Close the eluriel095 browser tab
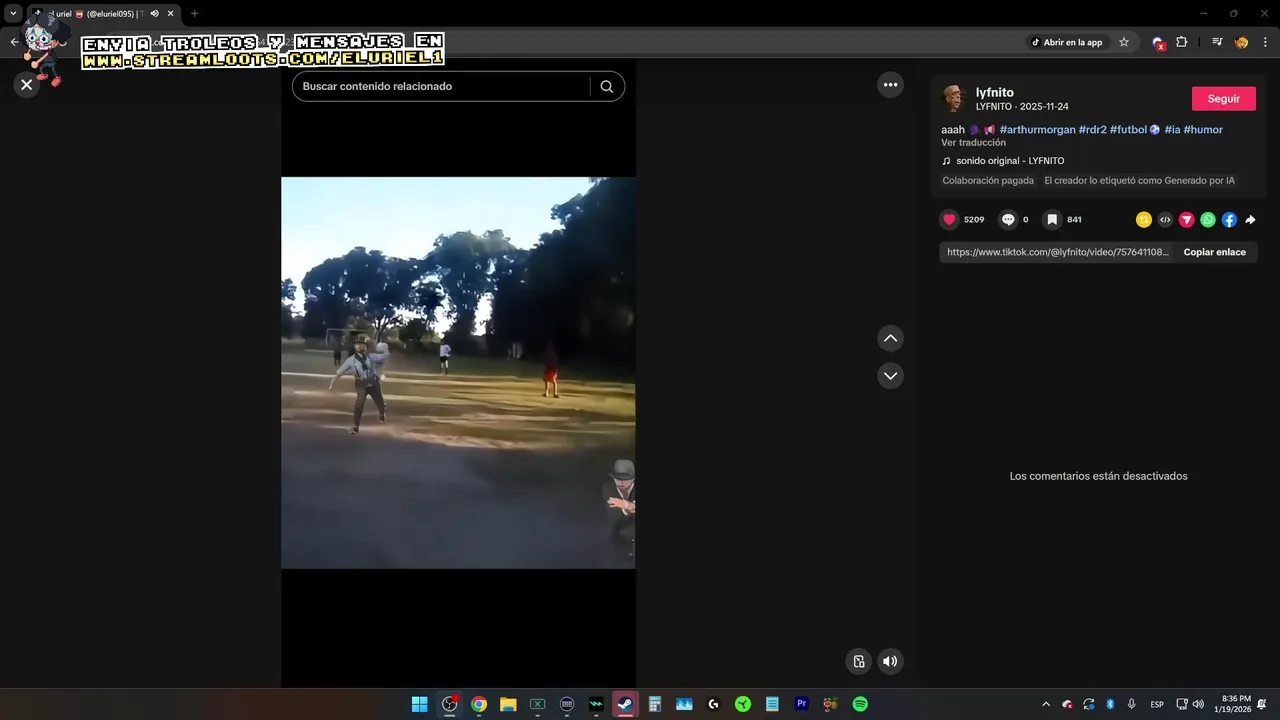The width and height of the screenshot is (1280, 720). coord(171,14)
